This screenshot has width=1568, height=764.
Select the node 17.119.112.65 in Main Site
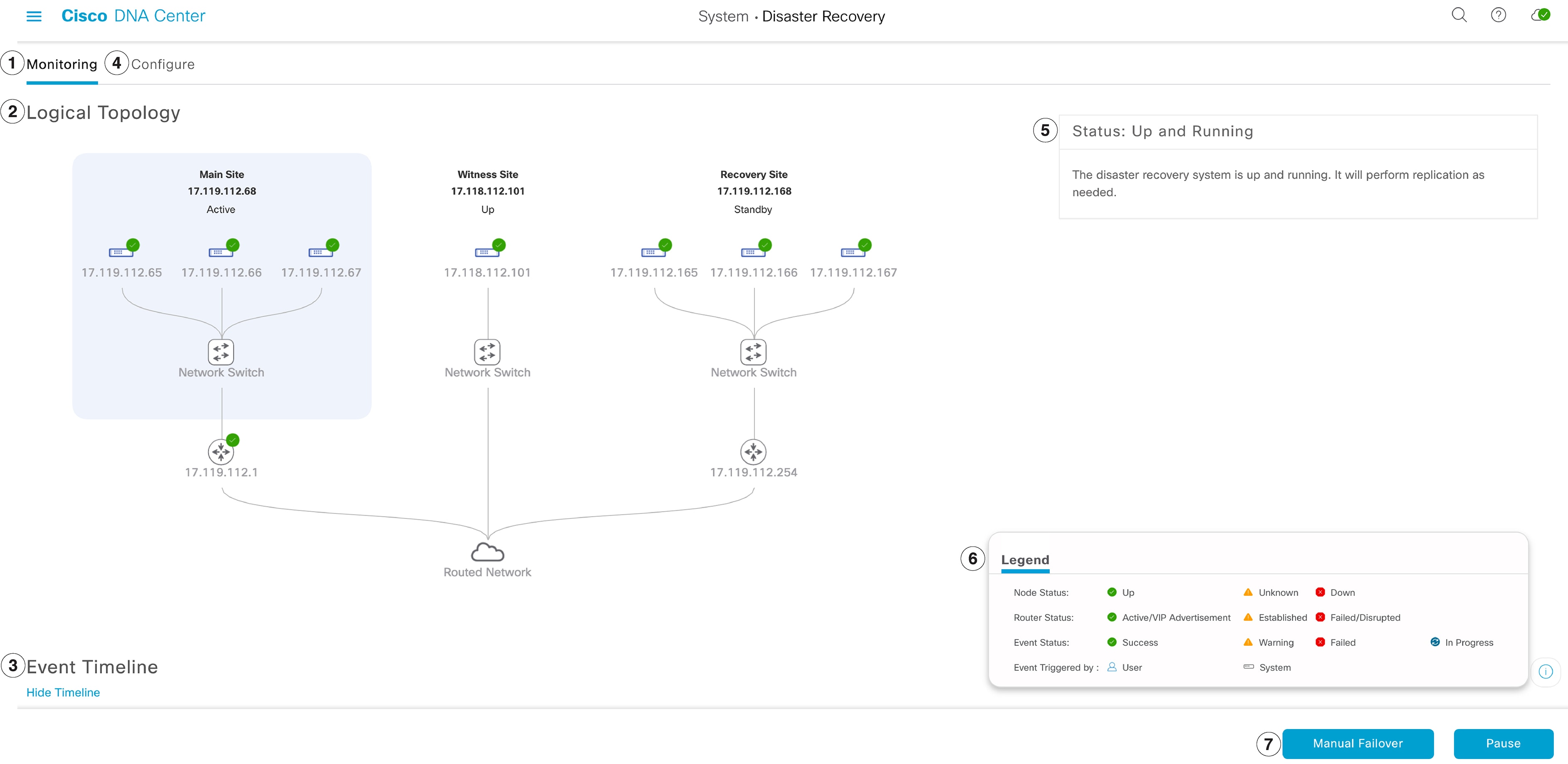pyautogui.click(x=122, y=251)
